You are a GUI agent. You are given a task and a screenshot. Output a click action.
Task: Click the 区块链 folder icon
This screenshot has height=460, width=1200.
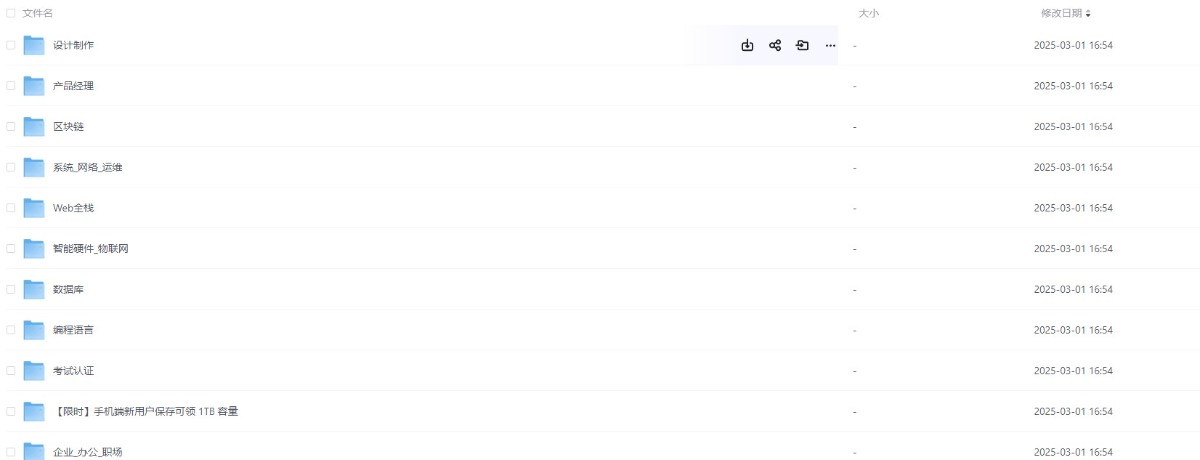[35, 126]
